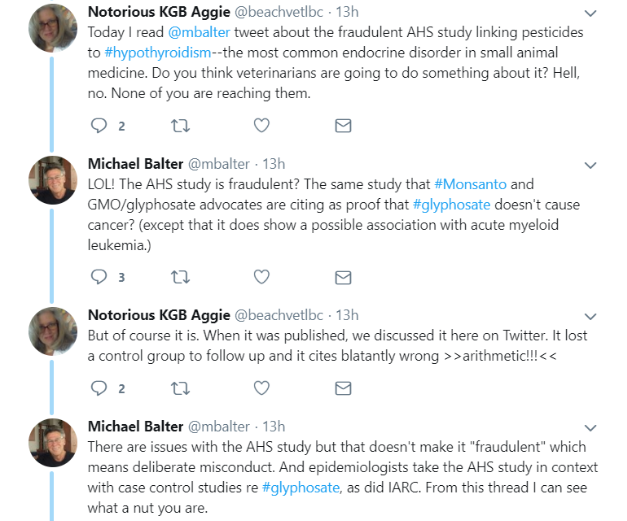
Task: Retweet the tweet about wrong arithmetic
Action: [x=181, y=388]
